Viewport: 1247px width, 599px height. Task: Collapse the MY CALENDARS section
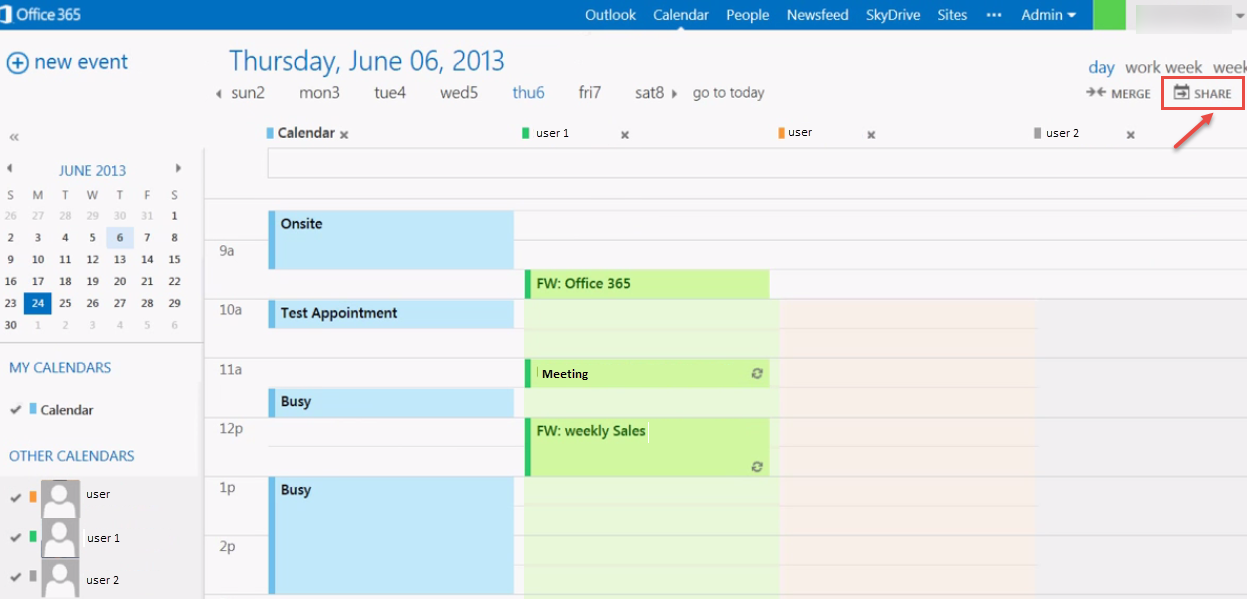[x=60, y=368]
